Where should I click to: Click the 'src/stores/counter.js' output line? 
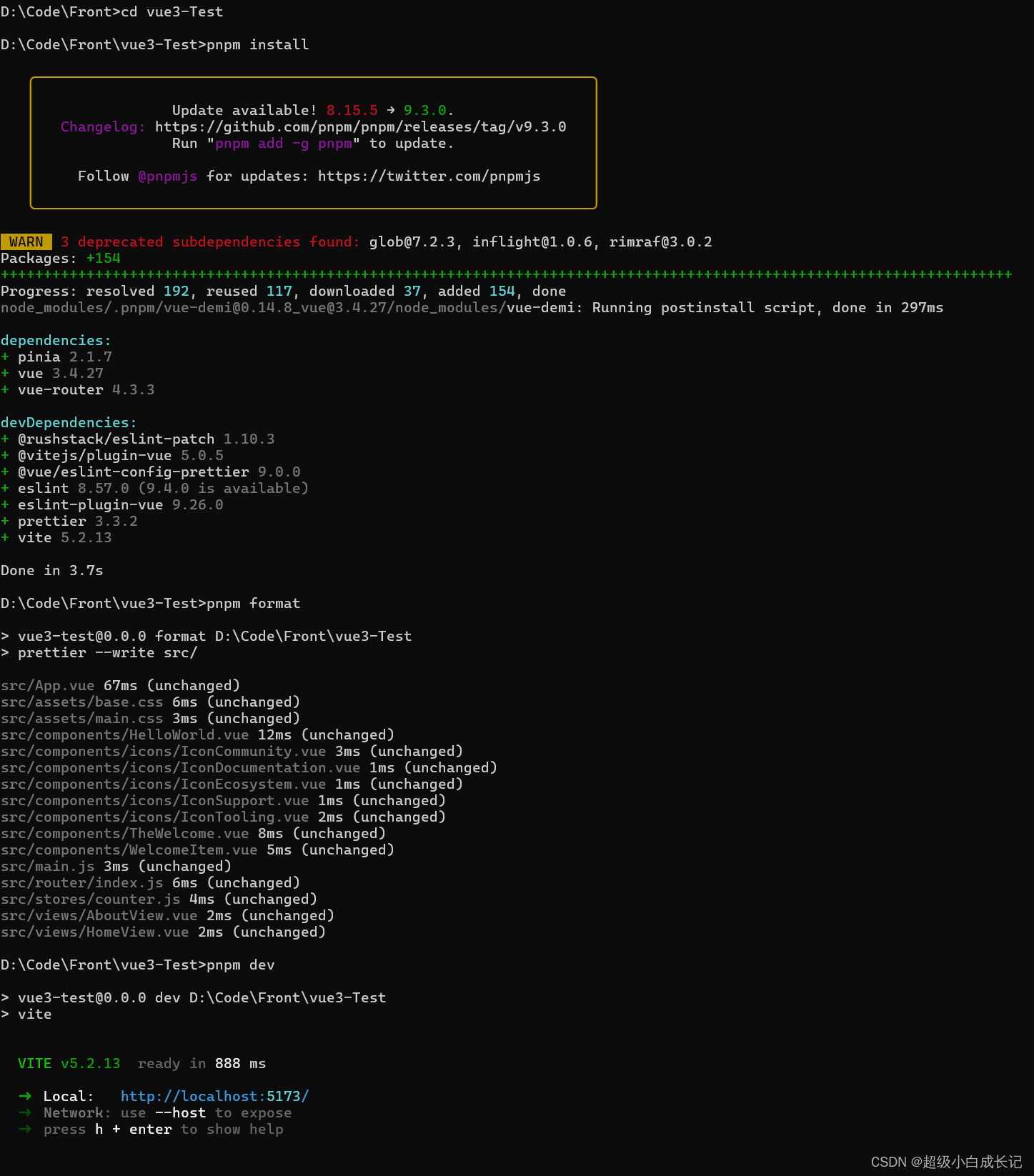tap(159, 899)
